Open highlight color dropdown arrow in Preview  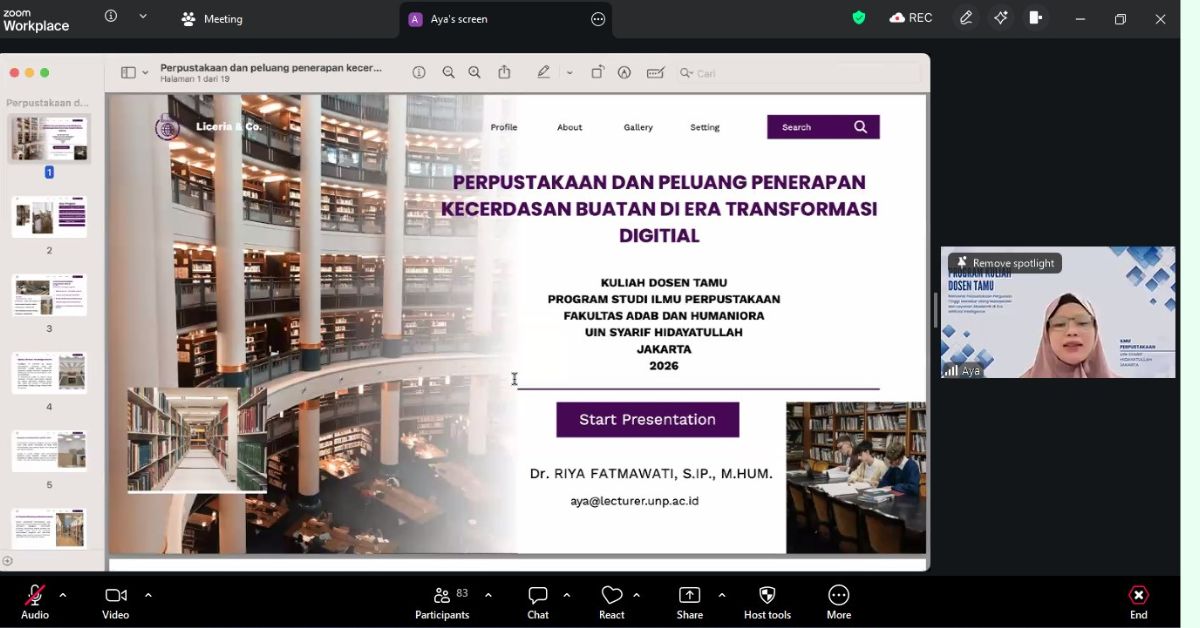569,73
